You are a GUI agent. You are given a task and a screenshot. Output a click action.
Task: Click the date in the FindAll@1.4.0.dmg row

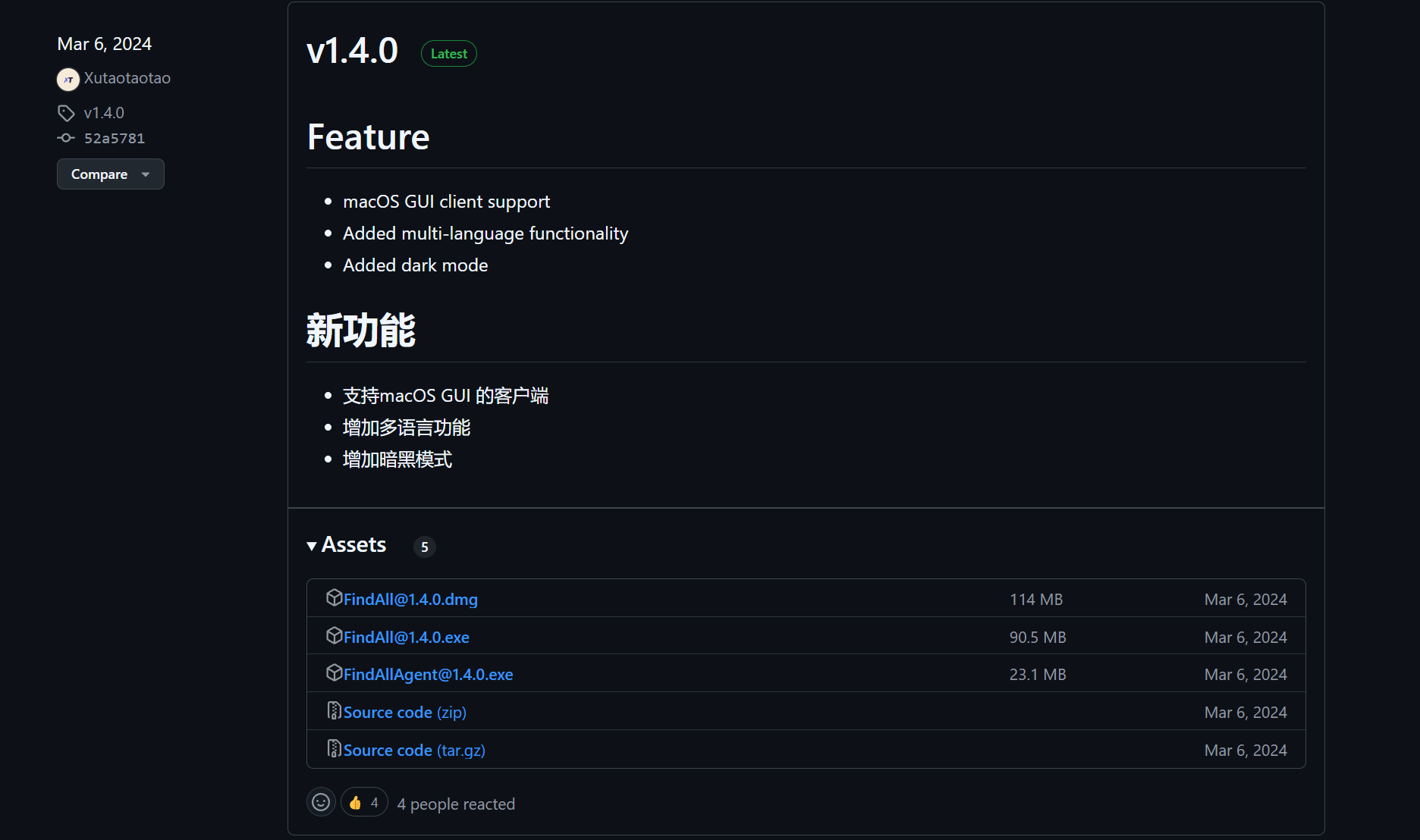click(x=1246, y=600)
